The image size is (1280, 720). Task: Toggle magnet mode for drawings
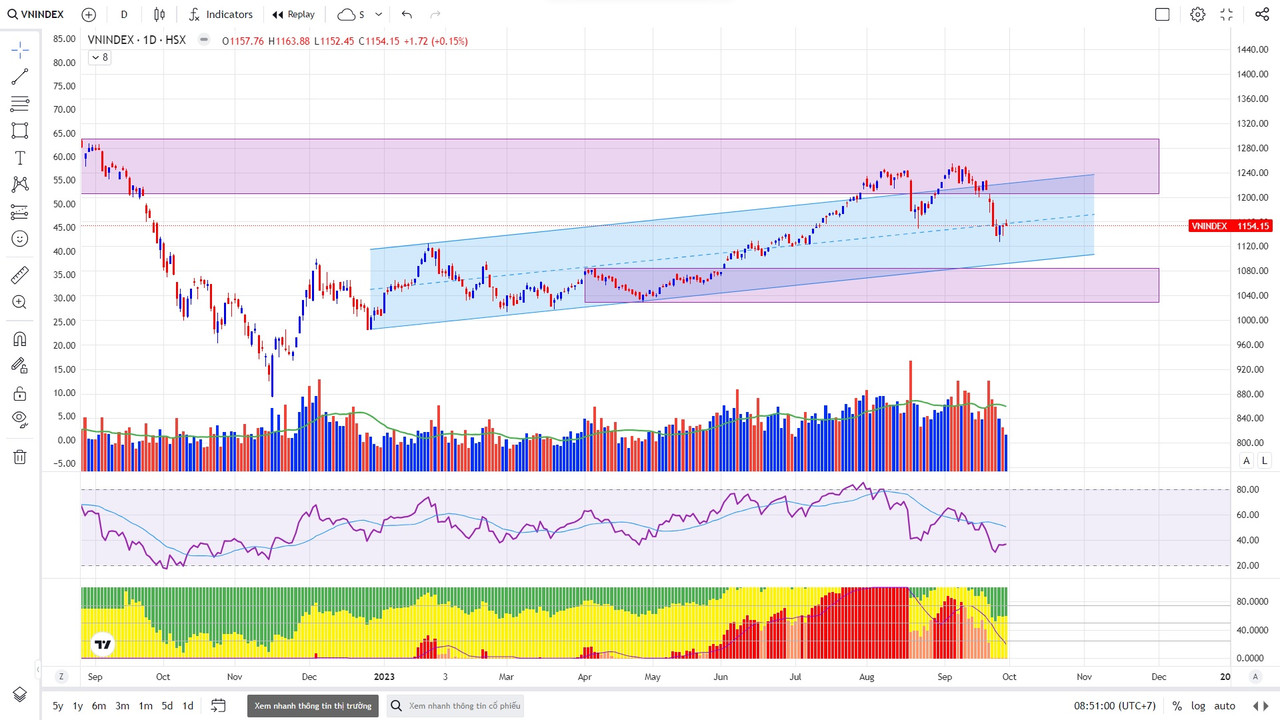click(20, 339)
